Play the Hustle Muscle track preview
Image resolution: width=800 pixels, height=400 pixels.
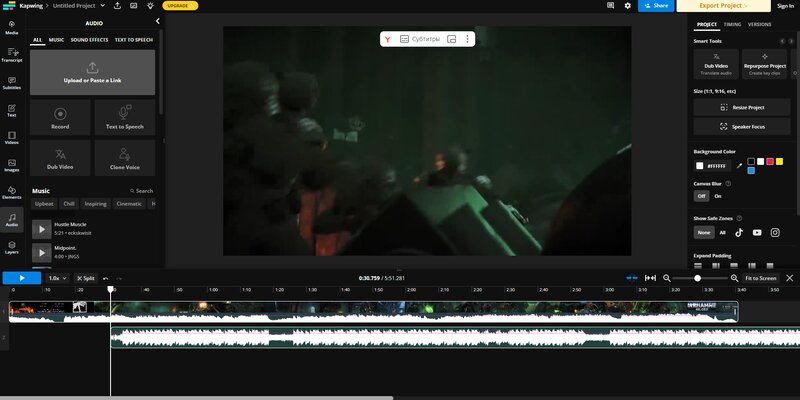click(42, 229)
